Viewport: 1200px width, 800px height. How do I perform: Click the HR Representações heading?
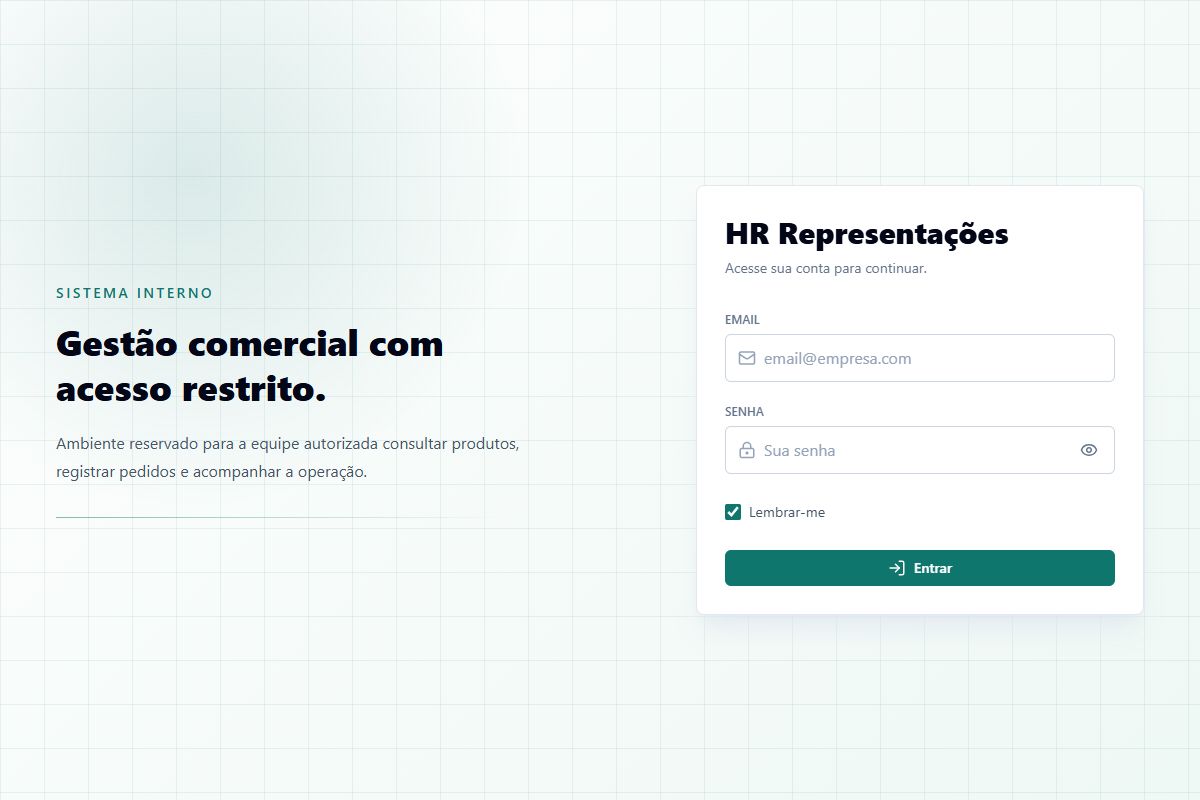(867, 234)
